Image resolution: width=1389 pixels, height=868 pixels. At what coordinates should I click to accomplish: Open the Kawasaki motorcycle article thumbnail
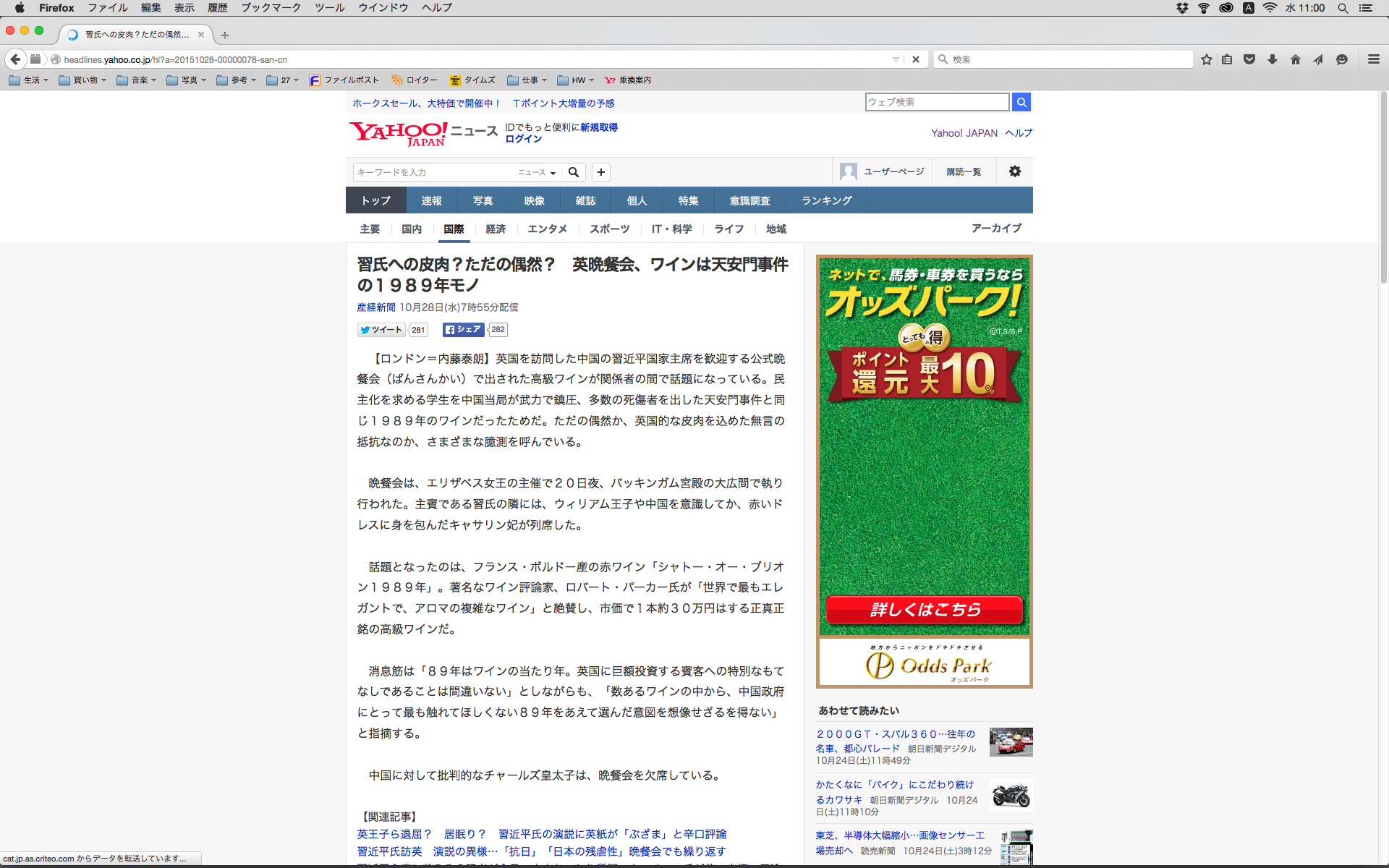pyautogui.click(x=1011, y=796)
